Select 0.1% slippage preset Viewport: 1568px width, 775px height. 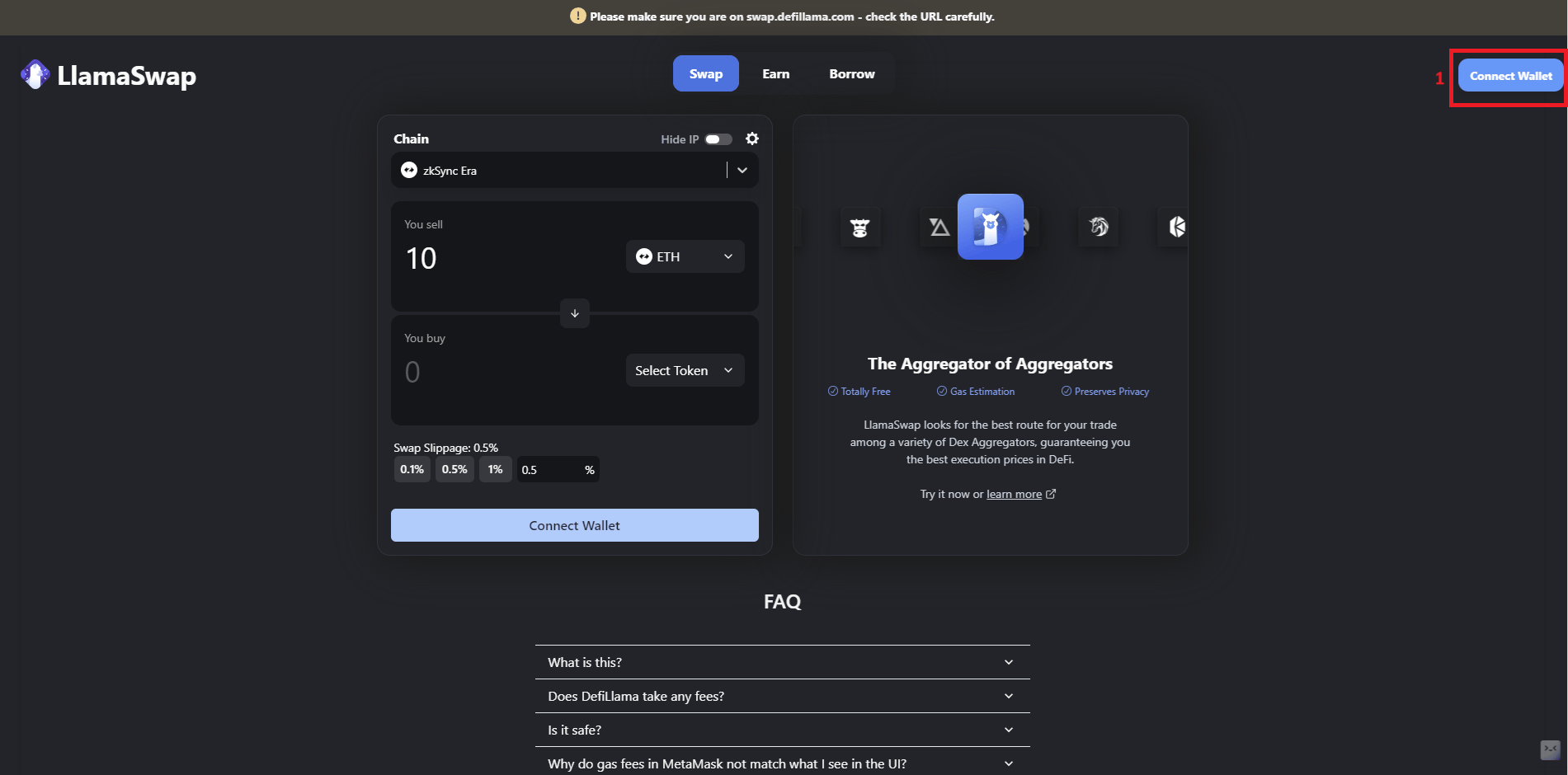[412, 470]
